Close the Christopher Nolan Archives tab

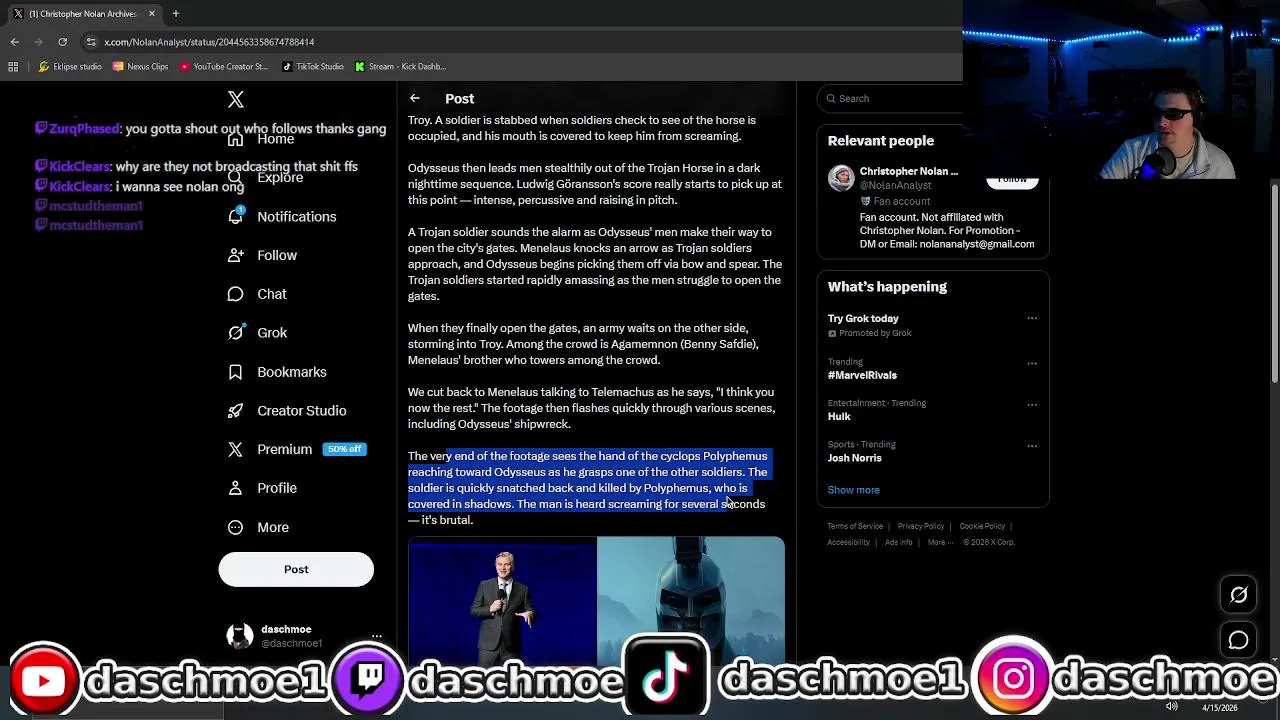tap(152, 13)
